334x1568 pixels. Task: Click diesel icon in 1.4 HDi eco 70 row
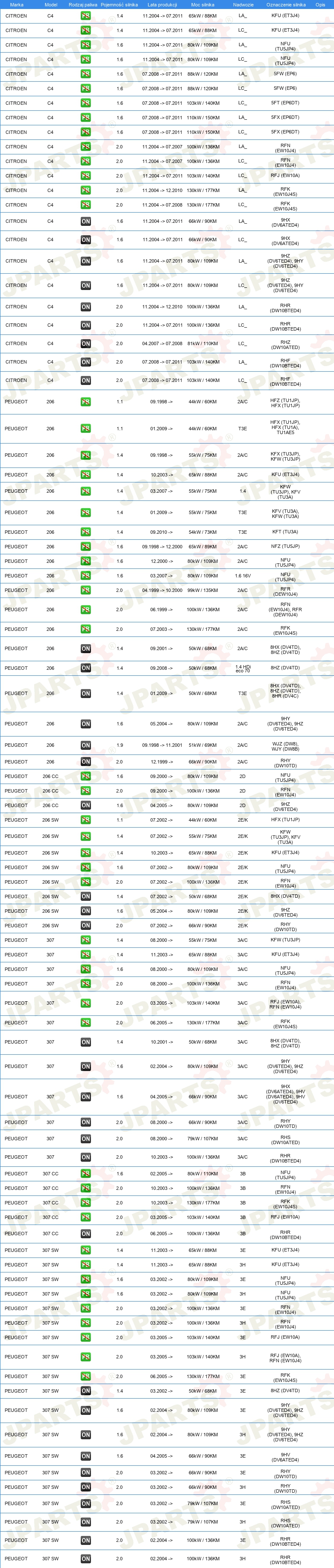point(86,669)
